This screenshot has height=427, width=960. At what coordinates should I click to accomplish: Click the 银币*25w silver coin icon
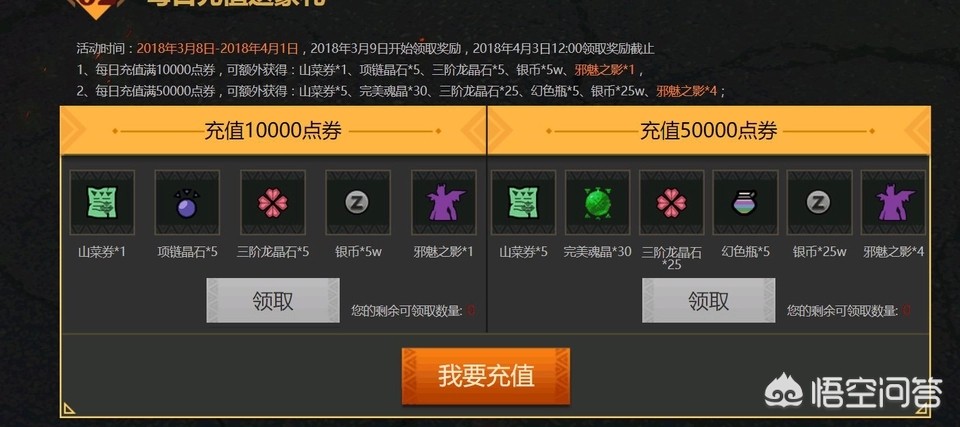point(819,203)
